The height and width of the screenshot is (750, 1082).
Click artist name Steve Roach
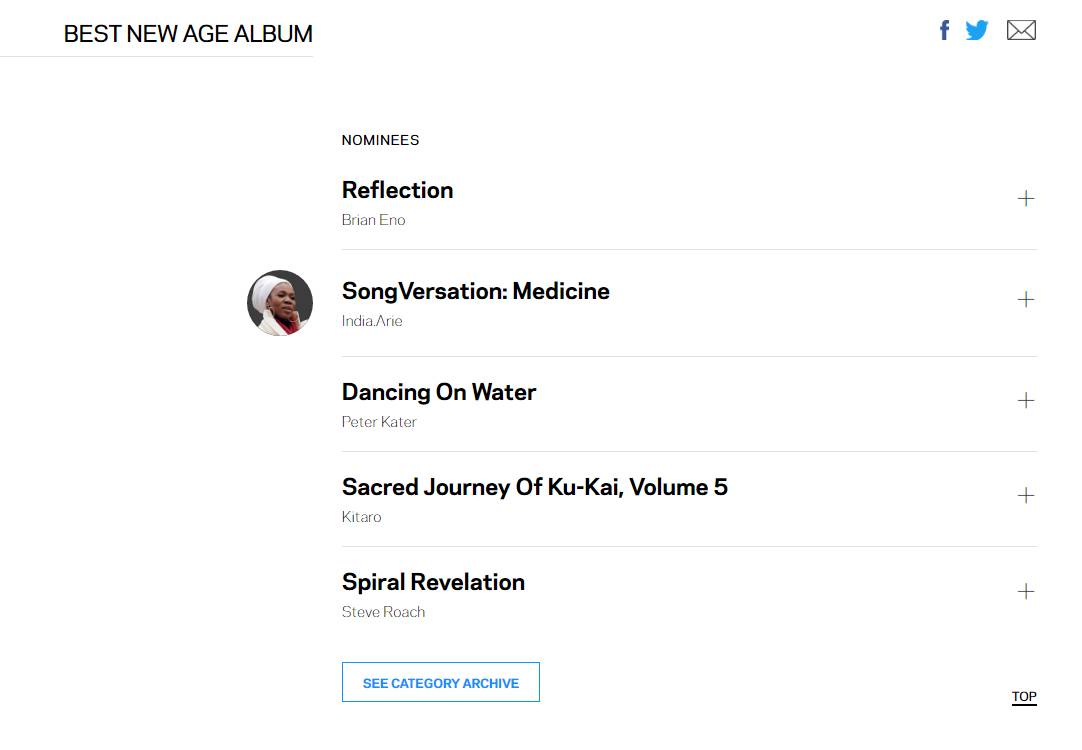(x=383, y=612)
